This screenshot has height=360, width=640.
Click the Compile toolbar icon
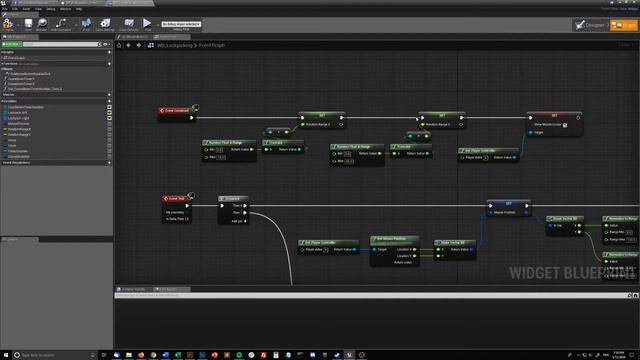(7, 24)
